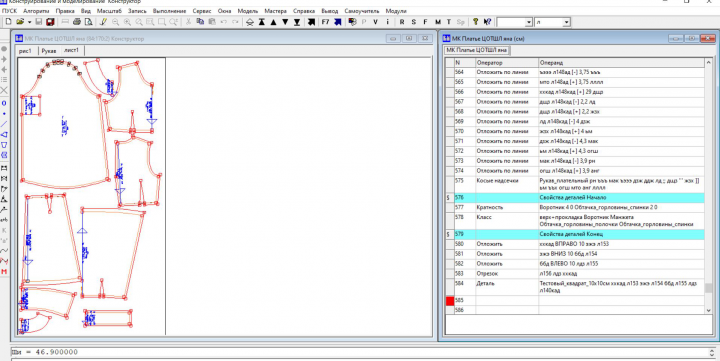
Task: Jump to start with the barred up-triangle icon
Action: pos(262,22)
